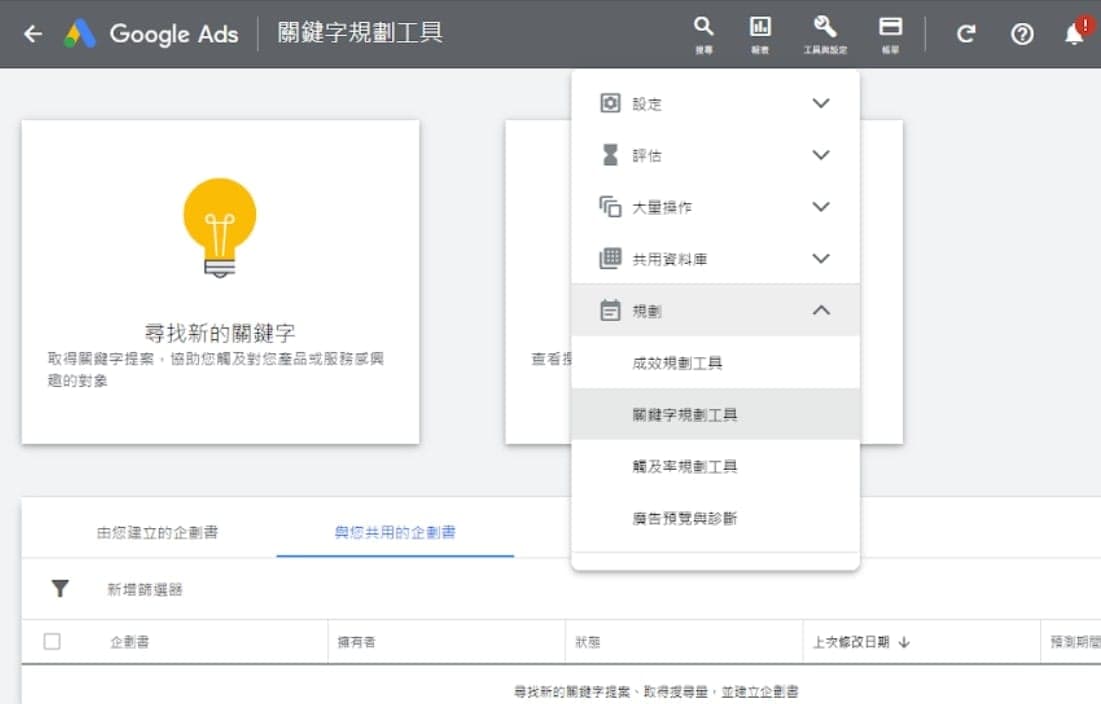Viewport: 1101px width, 704px height.
Task: Click the refresh icon
Action: click(x=966, y=34)
